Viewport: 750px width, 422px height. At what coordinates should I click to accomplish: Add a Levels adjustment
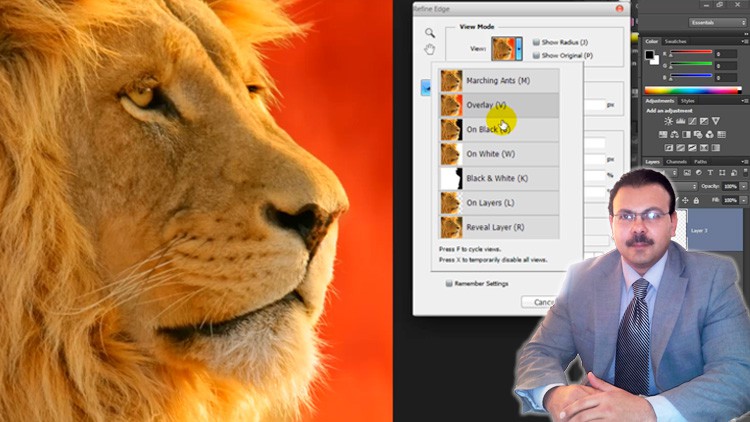click(x=681, y=121)
